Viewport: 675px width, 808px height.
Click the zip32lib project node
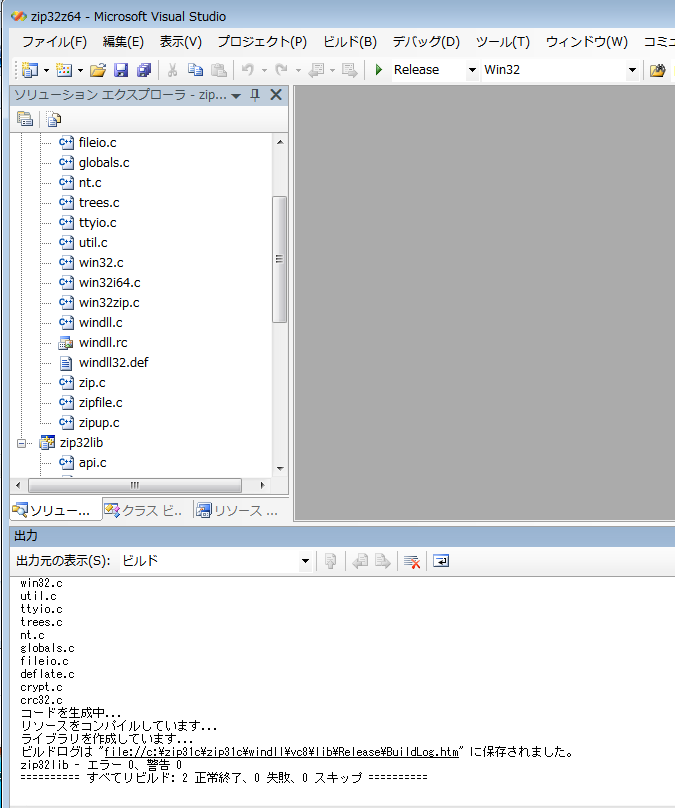[x=81, y=443]
